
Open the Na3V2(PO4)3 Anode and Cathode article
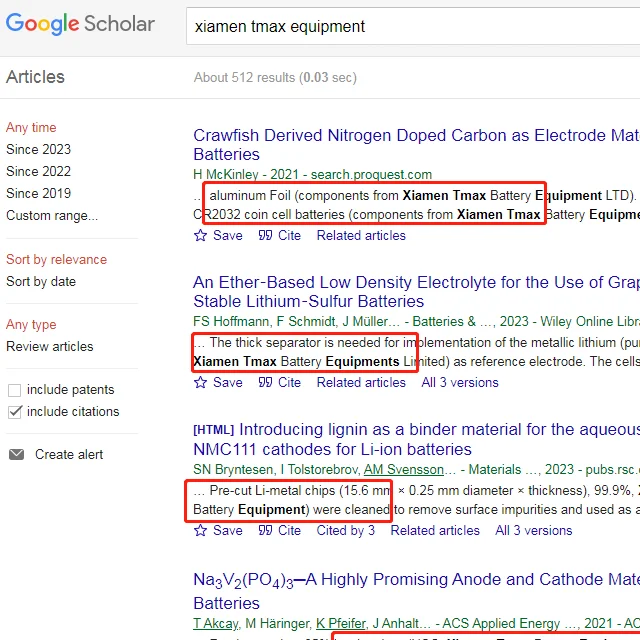[416, 591]
